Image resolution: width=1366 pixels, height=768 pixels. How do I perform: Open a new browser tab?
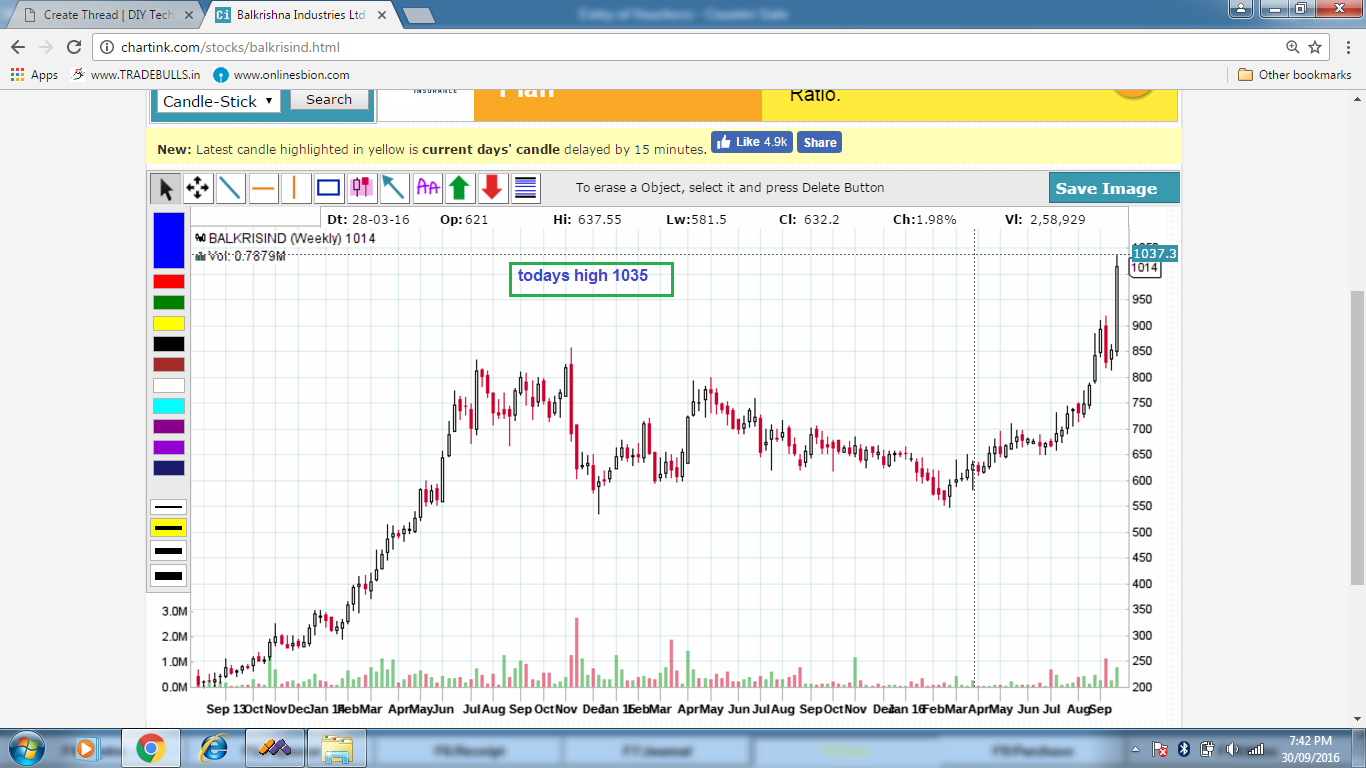point(418,15)
